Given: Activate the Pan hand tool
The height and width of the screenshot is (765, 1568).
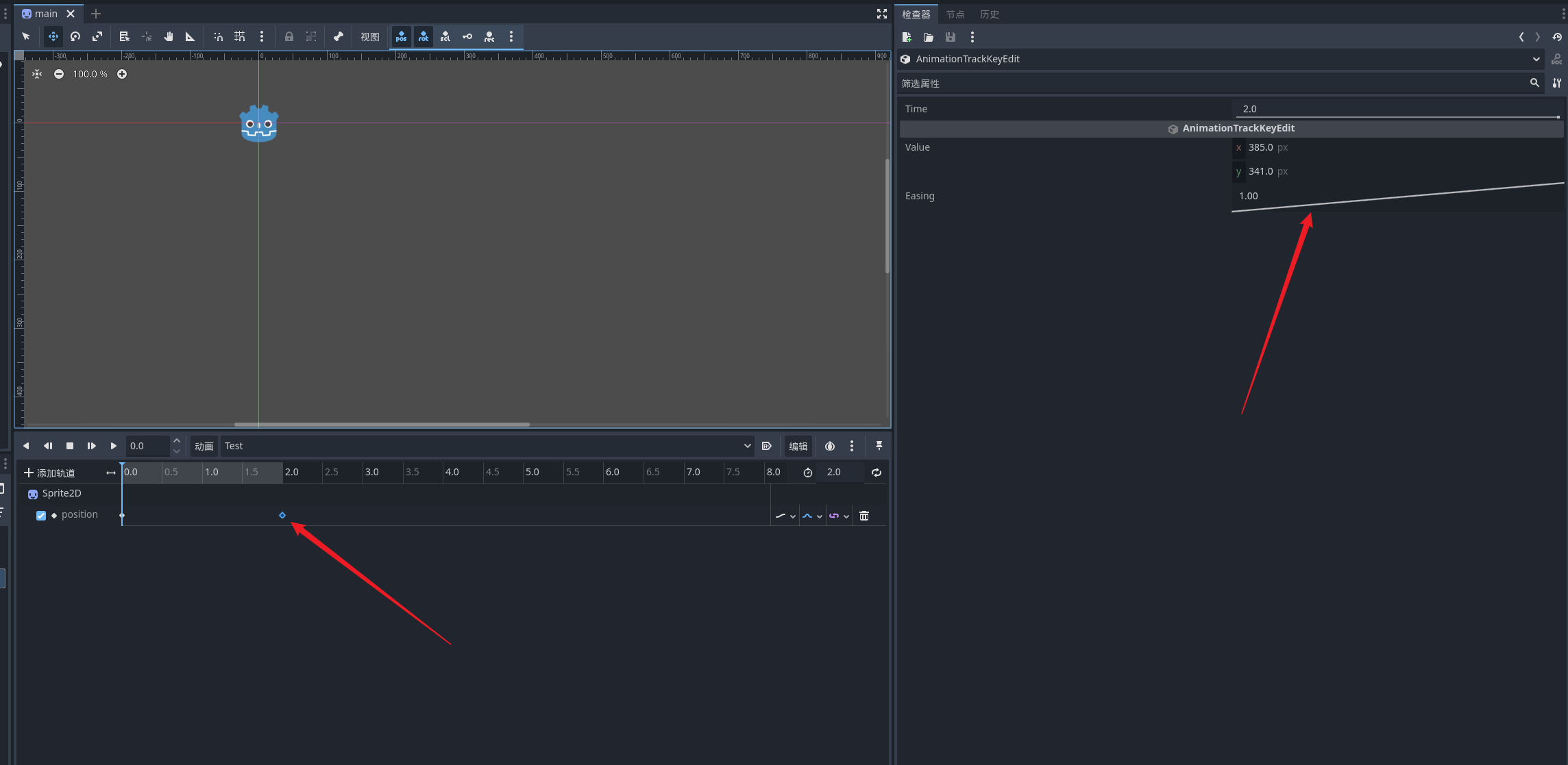Looking at the screenshot, I should point(169,36).
